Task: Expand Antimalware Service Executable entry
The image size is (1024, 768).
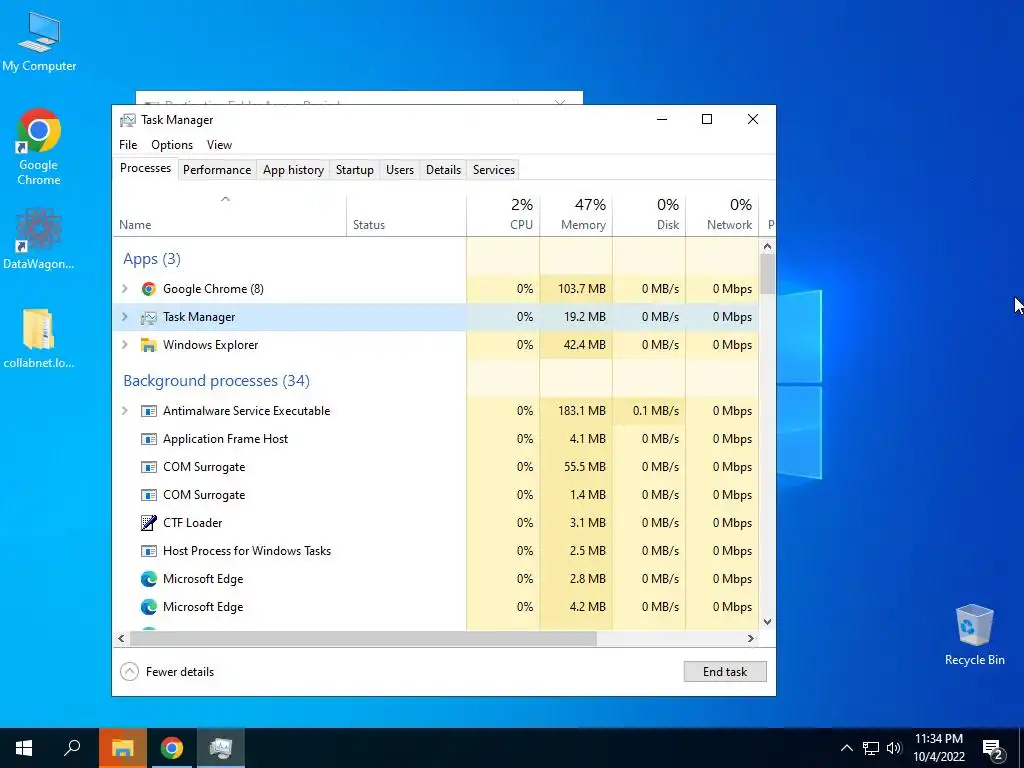Action: pos(125,411)
